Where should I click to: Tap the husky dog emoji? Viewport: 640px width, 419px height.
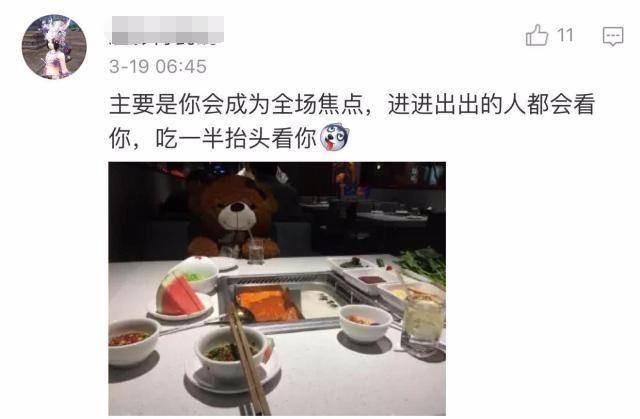[334, 137]
